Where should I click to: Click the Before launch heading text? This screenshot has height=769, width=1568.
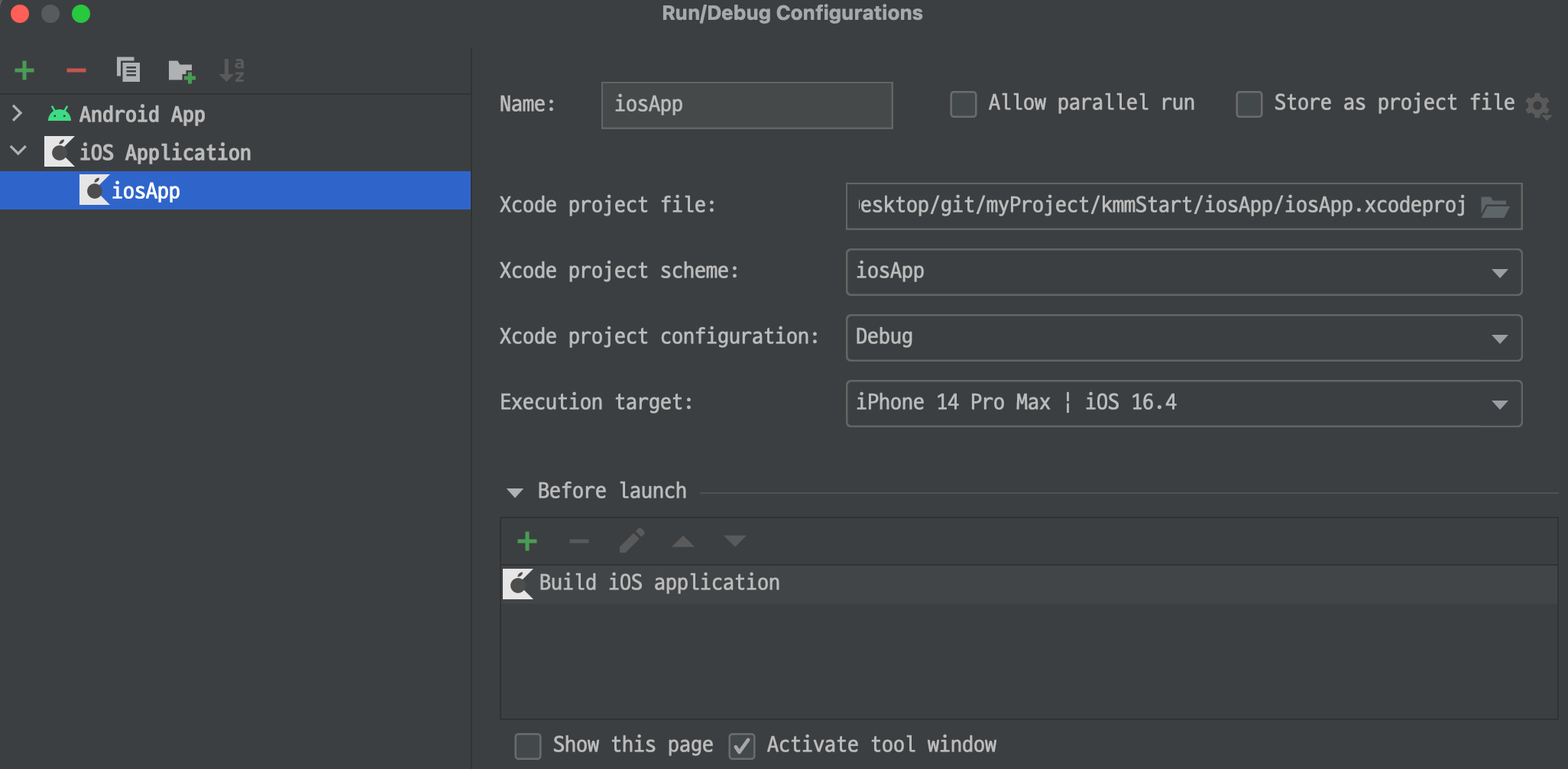pyautogui.click(x=612, y=491)
